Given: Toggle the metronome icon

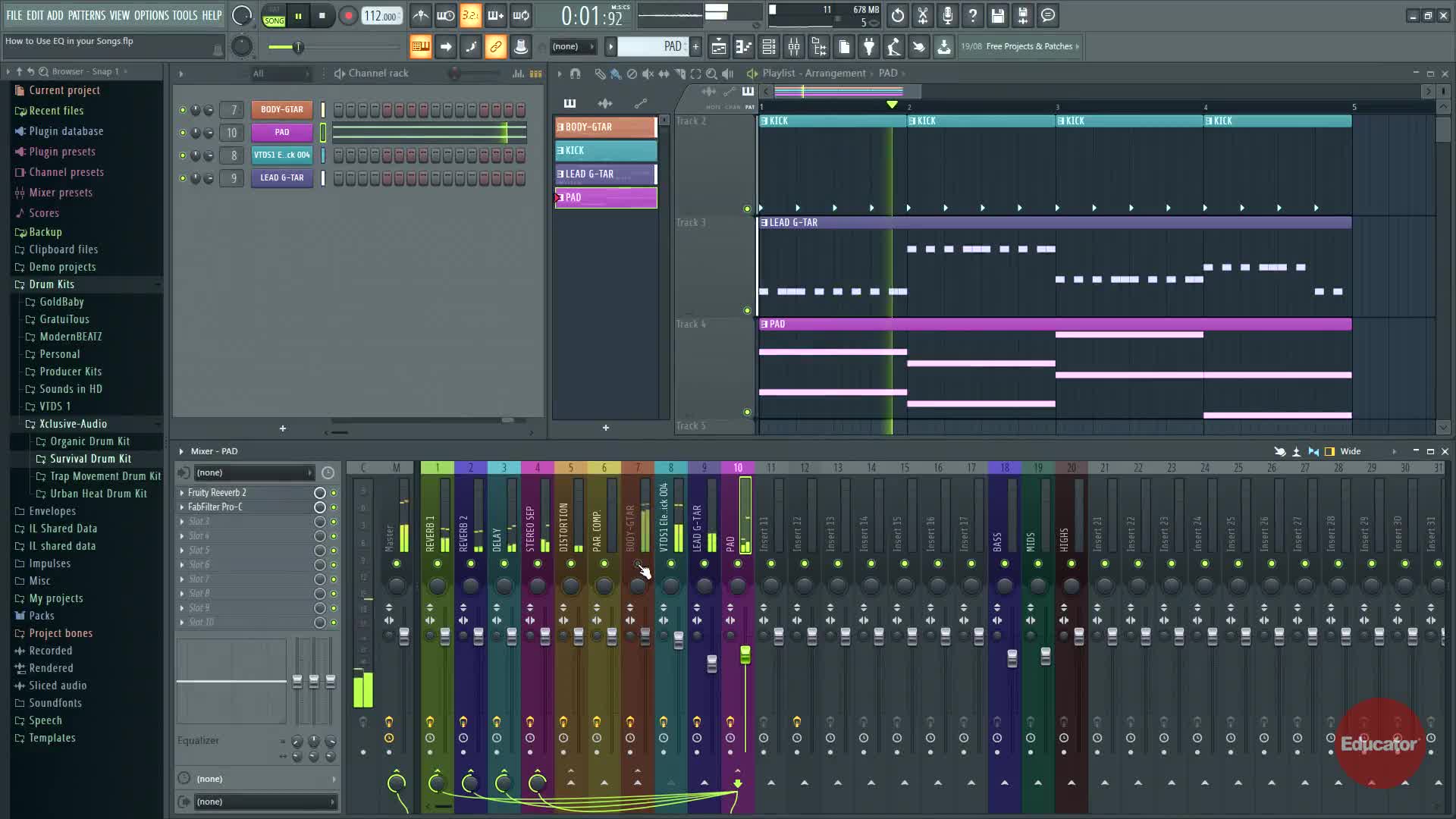Looking at the screenshot, I should pos(421,16).
